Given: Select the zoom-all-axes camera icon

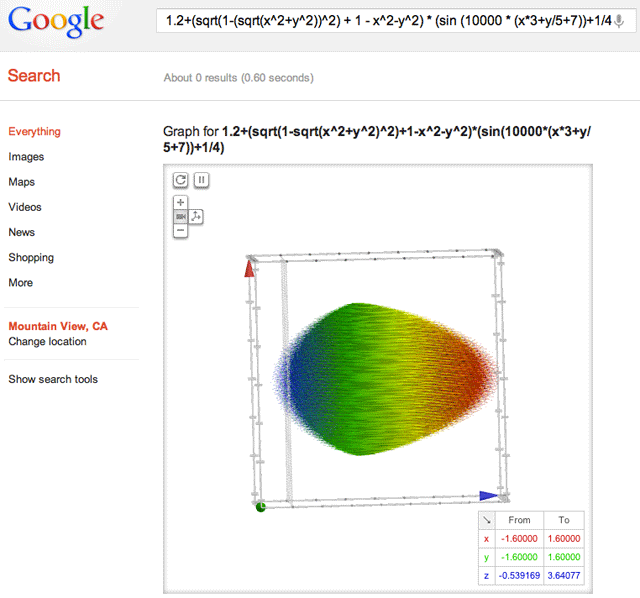Looking at the screenshot, I should pos(180,216).
